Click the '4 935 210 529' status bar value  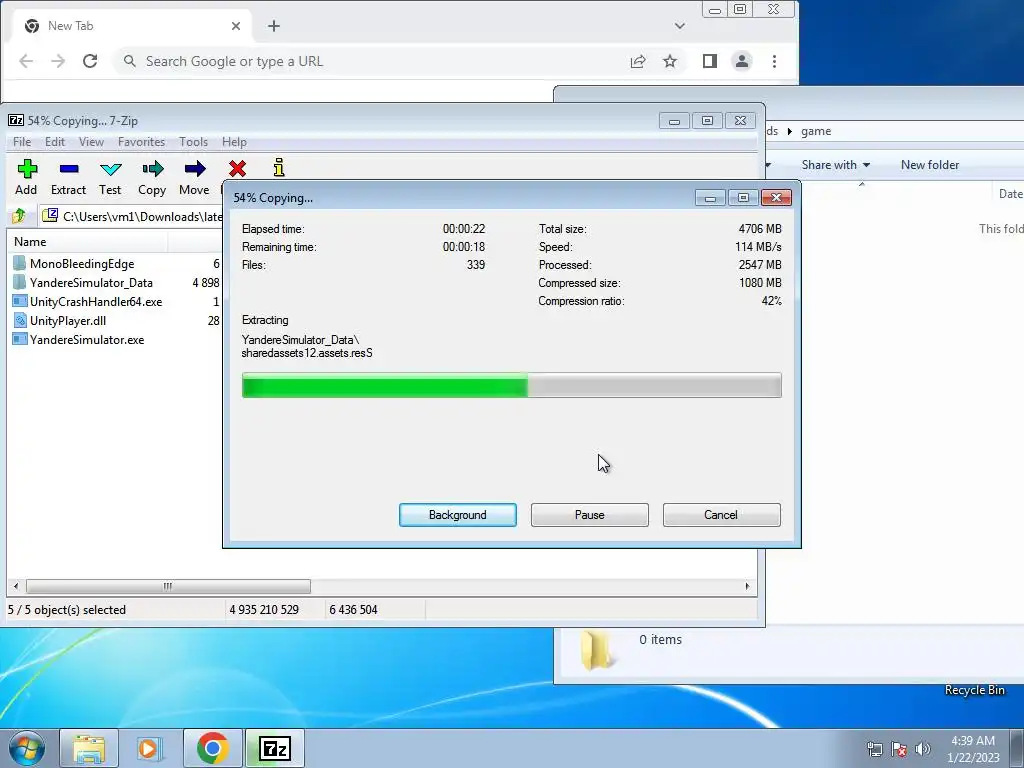[264, 610]
